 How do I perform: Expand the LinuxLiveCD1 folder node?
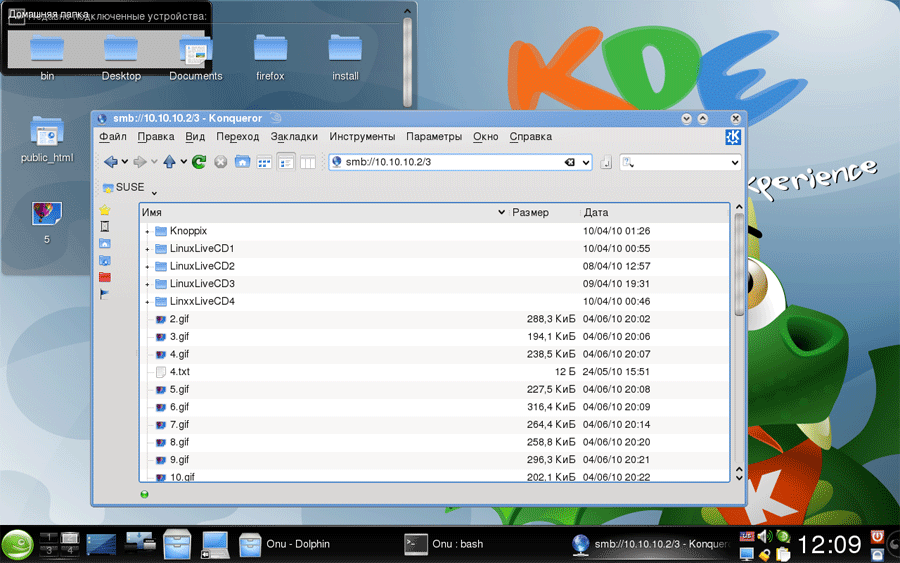pos(148,250)
